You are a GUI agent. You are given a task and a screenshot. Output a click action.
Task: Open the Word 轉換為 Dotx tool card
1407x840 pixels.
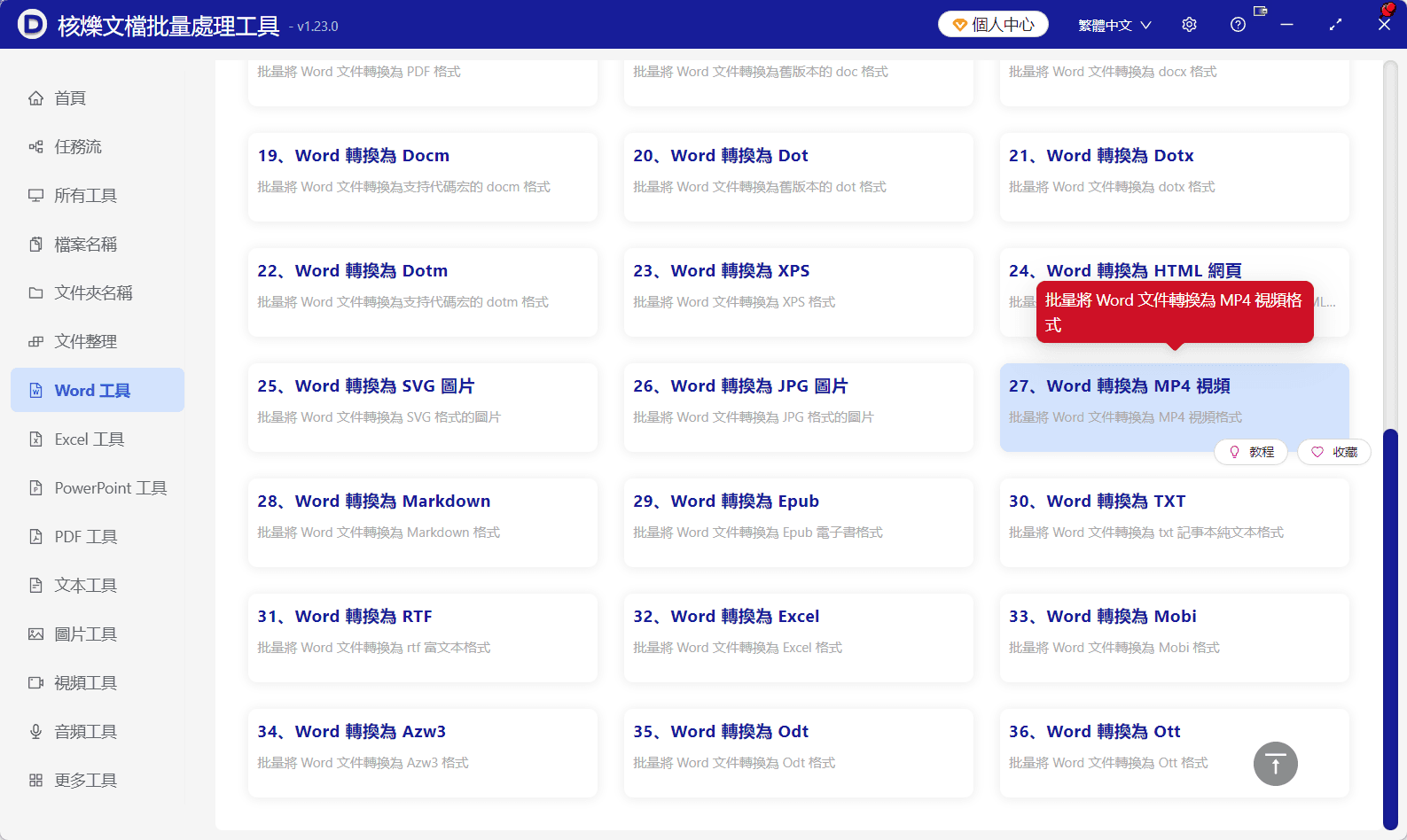point(1175,177)
